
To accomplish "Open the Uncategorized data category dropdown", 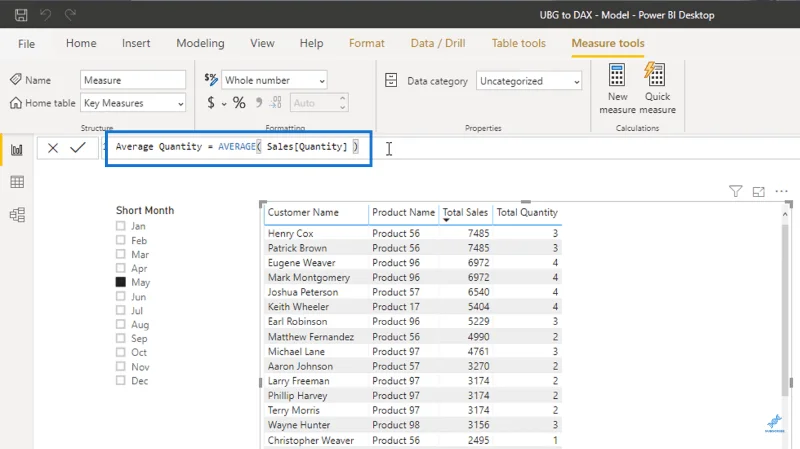I will coord(529,81).
